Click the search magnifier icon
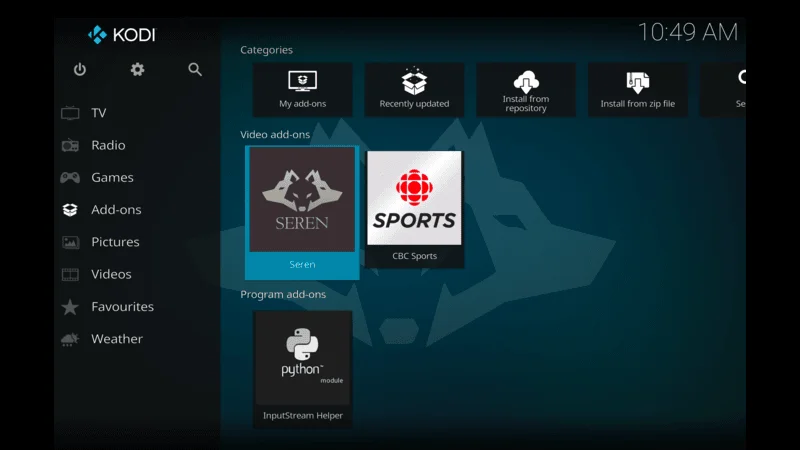Image resolution: width=800 pixels, height=450 pixels. [x=195, y=69]
